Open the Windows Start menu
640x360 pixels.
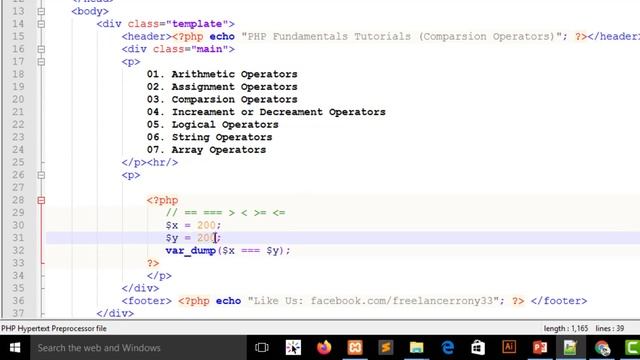pyautogui.click(x=15, y=348)
